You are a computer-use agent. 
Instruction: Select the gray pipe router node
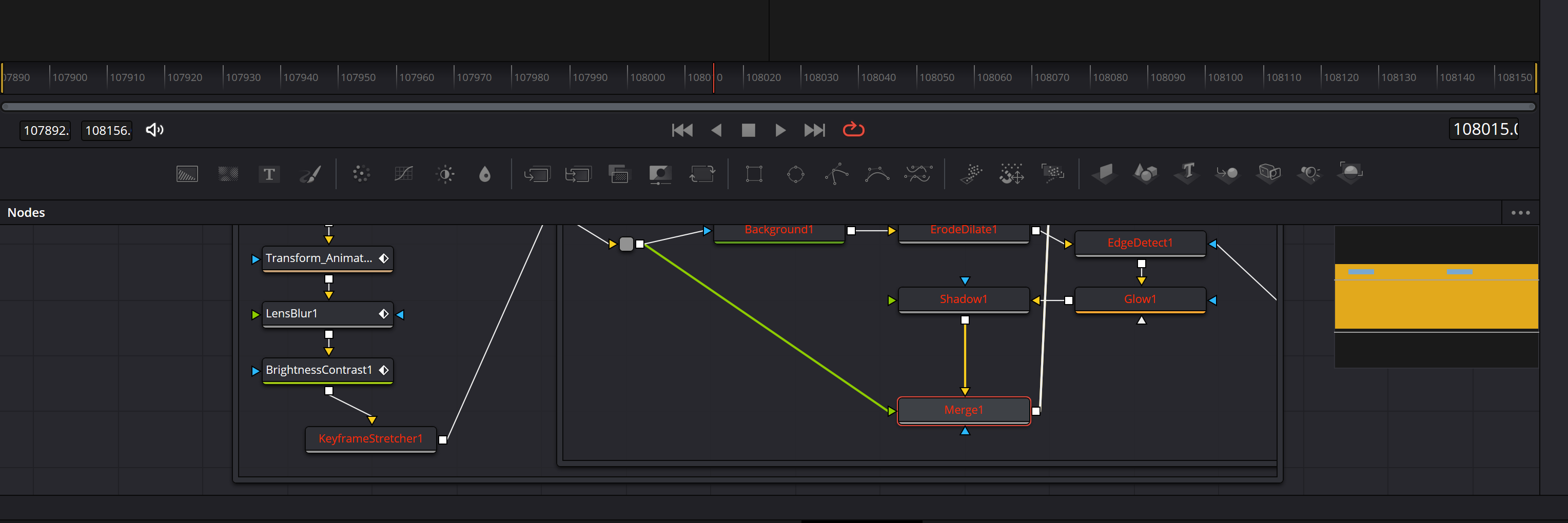[626, 244]
